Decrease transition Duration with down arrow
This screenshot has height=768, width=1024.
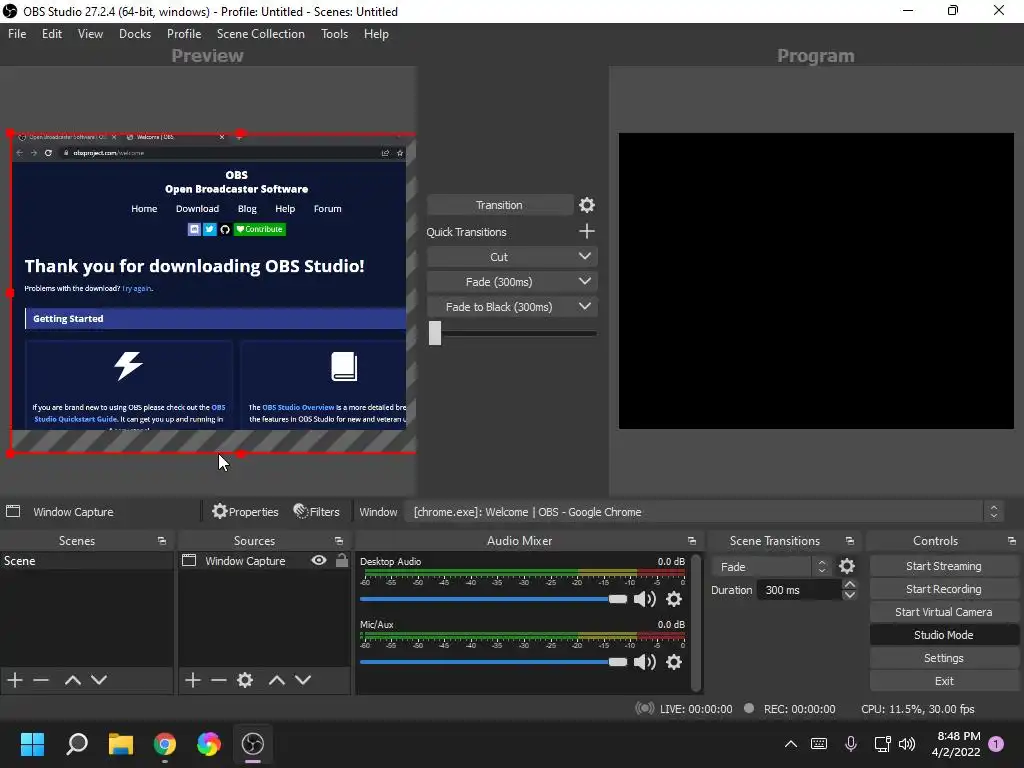tap(850, 595)
